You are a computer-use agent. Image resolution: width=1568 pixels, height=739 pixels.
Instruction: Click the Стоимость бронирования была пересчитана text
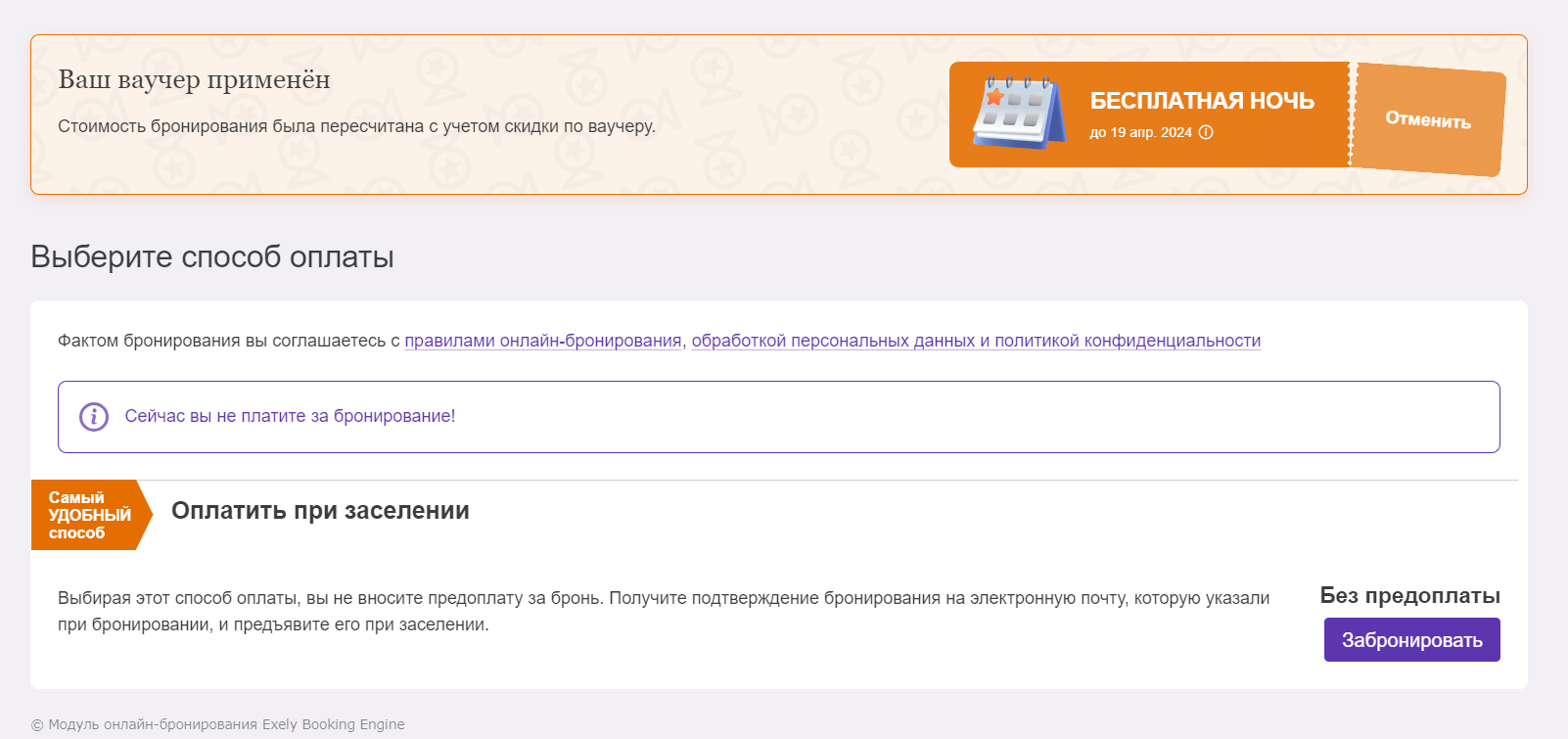356,126
